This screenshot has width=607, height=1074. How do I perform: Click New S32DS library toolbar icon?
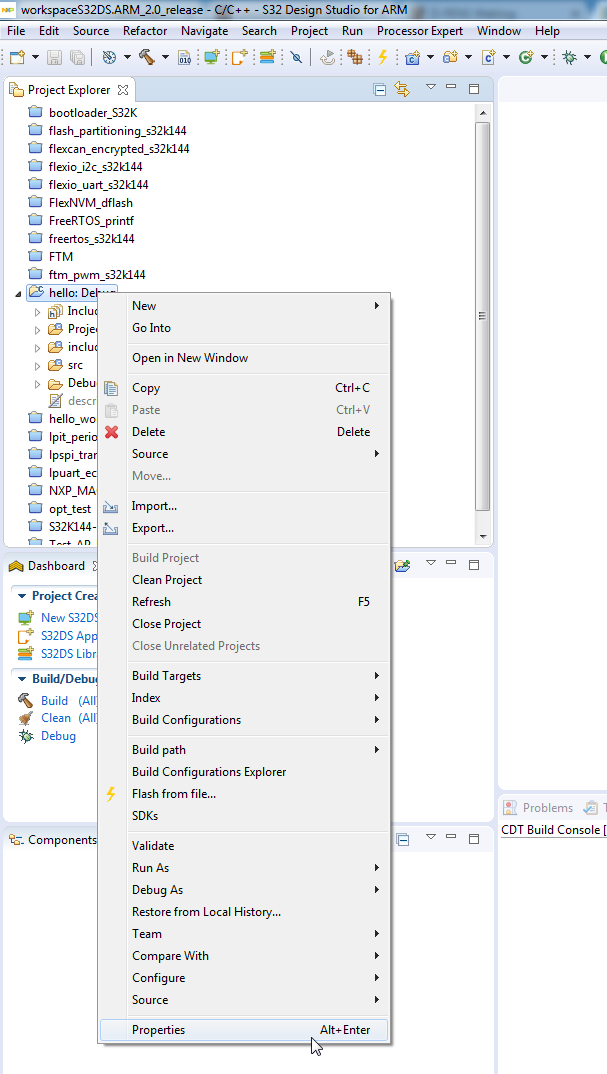[267, 57]
